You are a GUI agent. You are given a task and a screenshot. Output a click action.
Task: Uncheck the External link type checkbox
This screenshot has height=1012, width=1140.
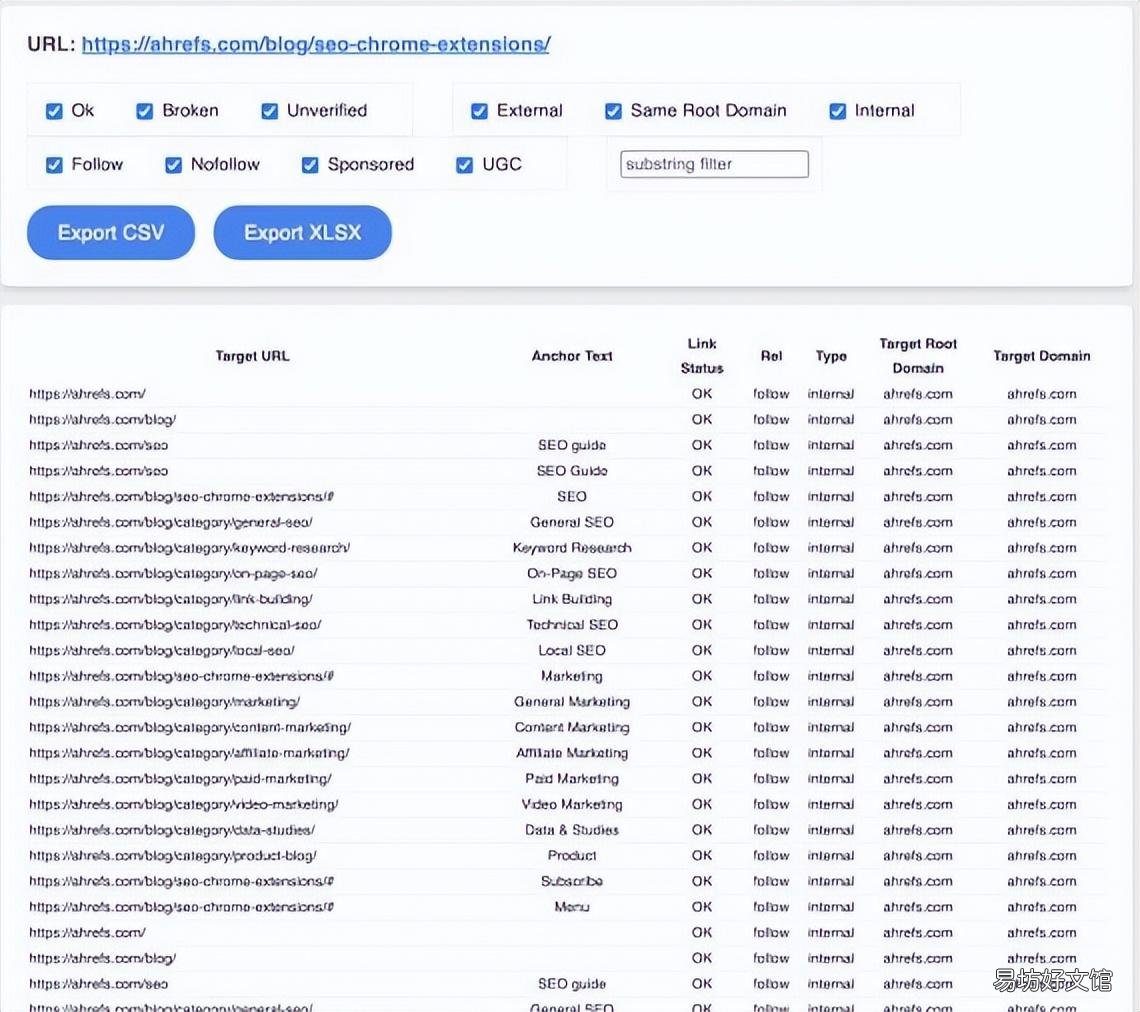(x=479, y=111)
